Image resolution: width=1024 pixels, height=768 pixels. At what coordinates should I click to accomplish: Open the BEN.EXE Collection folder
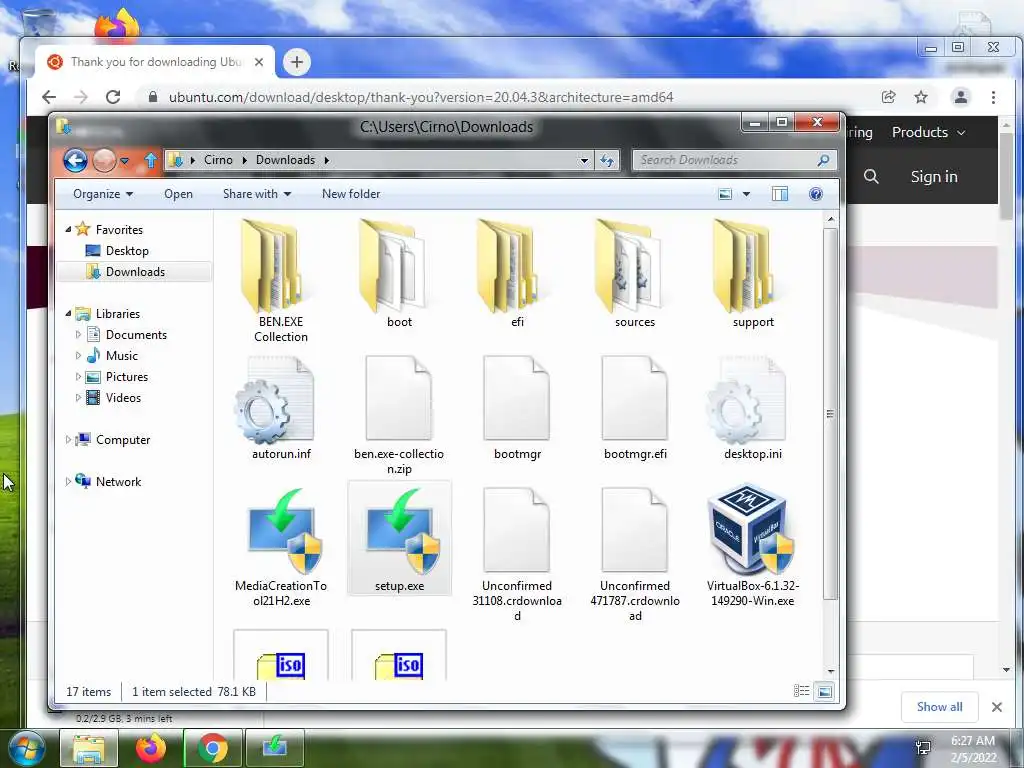[x=281, y=281]
